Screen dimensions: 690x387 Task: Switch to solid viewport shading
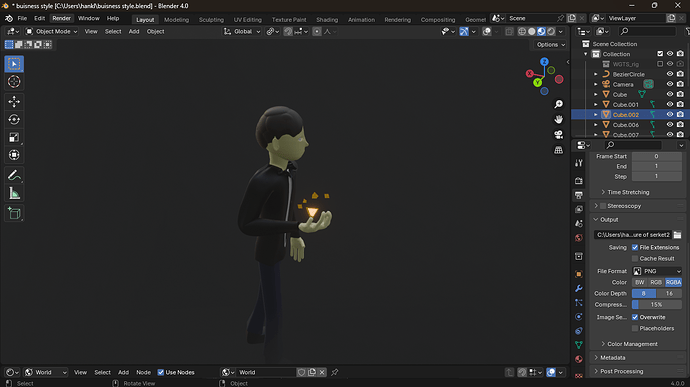point(532,31)
